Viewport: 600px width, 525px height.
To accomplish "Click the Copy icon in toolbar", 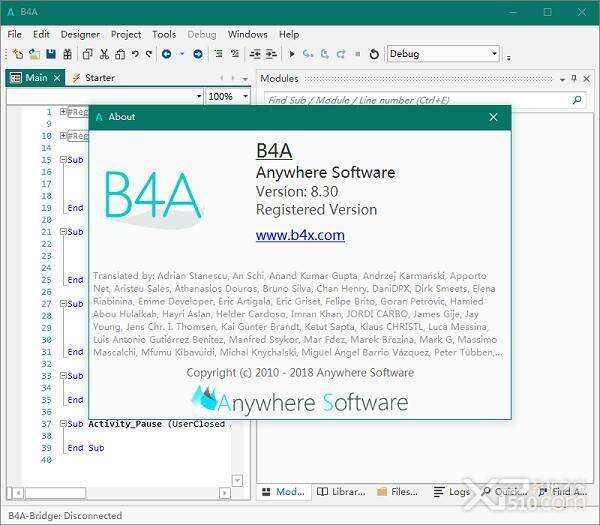I will click(x=88, y=54).
